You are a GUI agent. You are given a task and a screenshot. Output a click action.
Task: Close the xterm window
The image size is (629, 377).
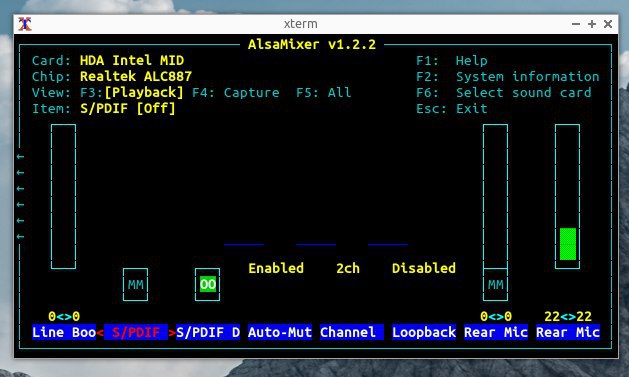click(608, 24)
